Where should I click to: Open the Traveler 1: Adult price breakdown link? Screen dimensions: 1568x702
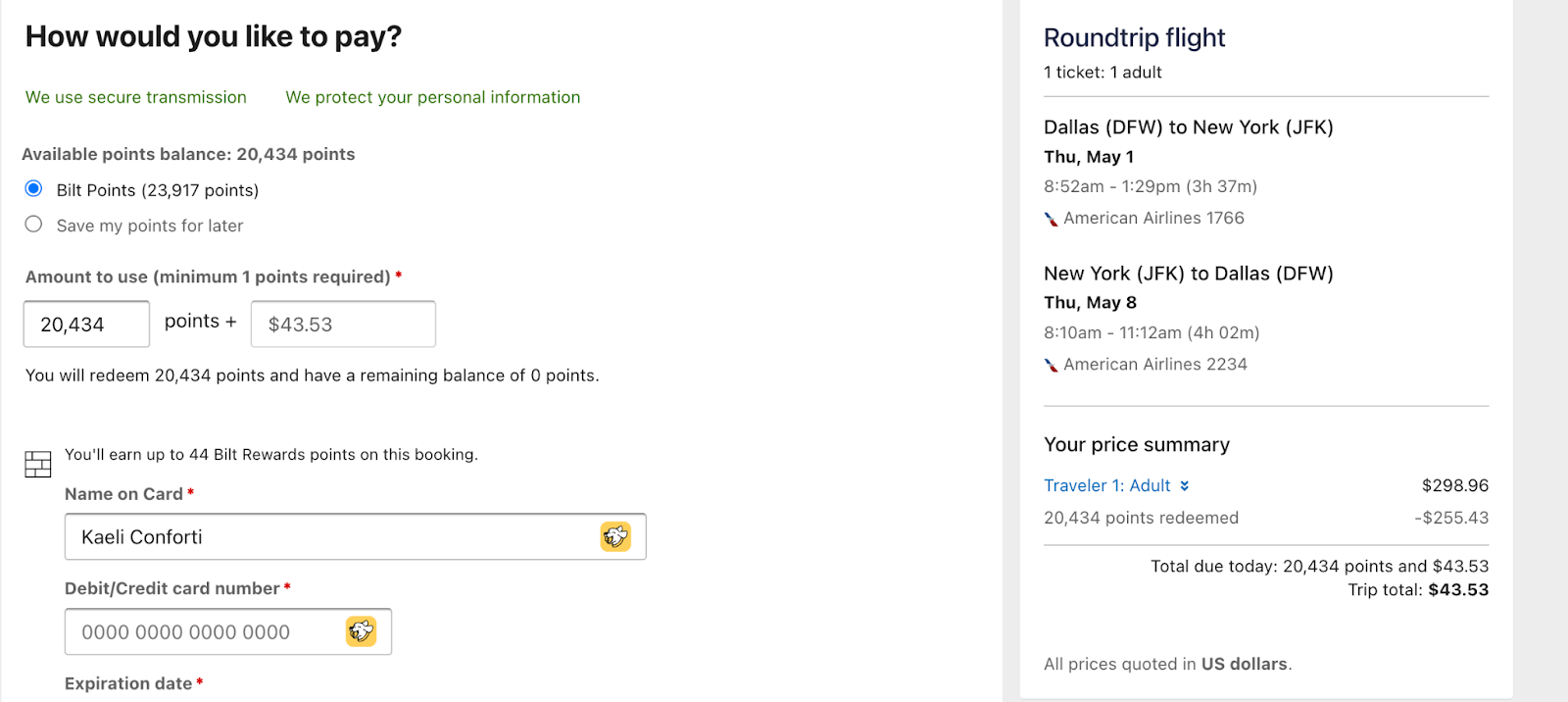(1106, 485)
